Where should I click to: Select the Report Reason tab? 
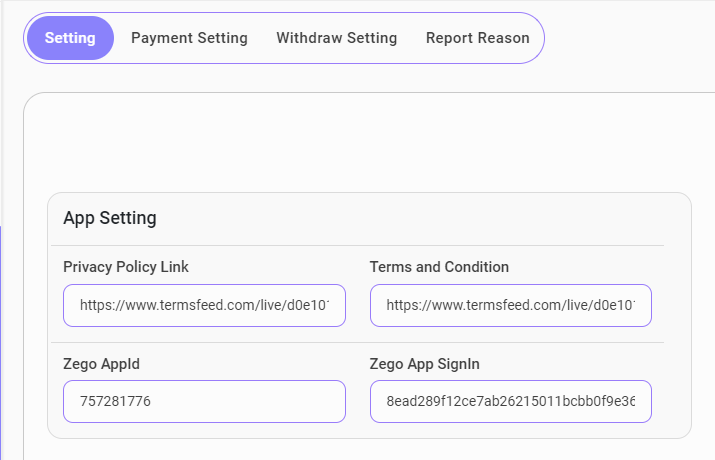477,38
